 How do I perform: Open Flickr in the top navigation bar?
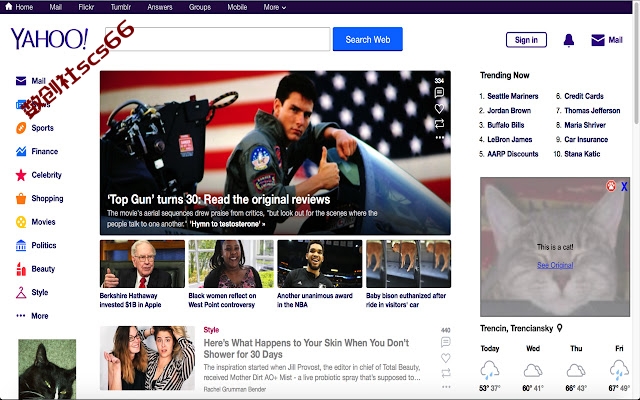[x=86, y=7]
